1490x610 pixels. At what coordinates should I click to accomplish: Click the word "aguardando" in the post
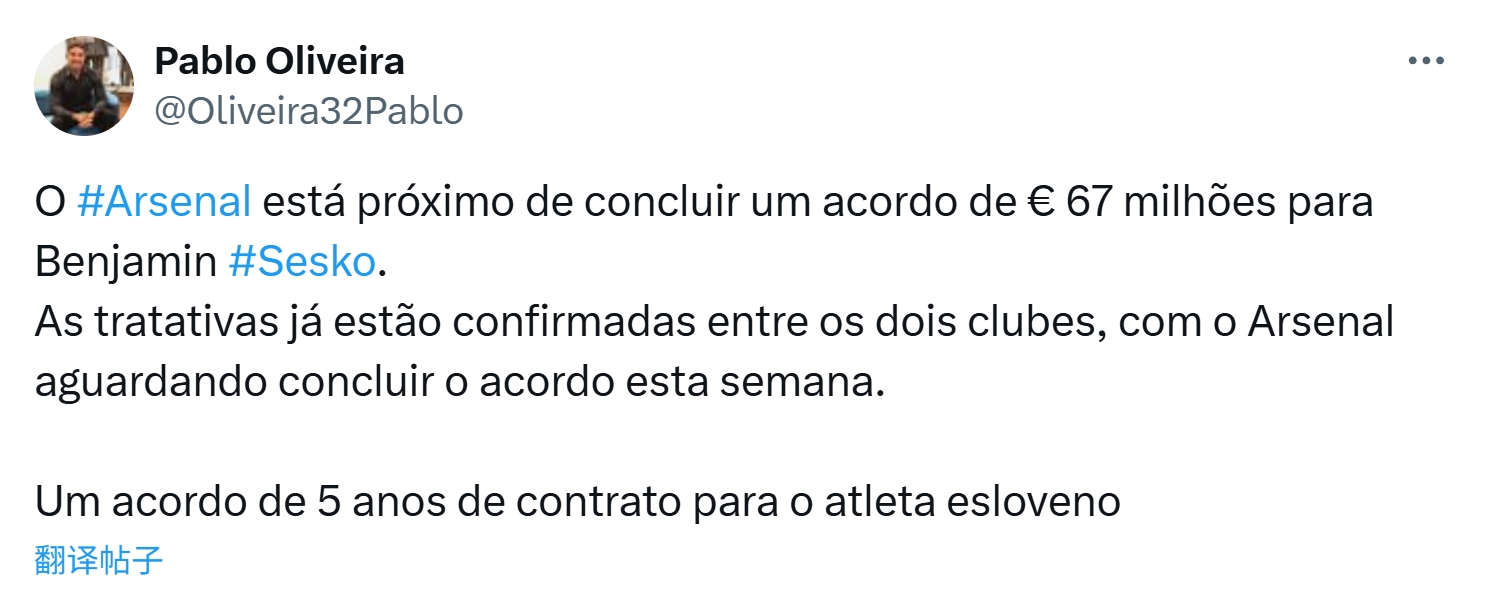pyautogui.click(x=134, y=383)
